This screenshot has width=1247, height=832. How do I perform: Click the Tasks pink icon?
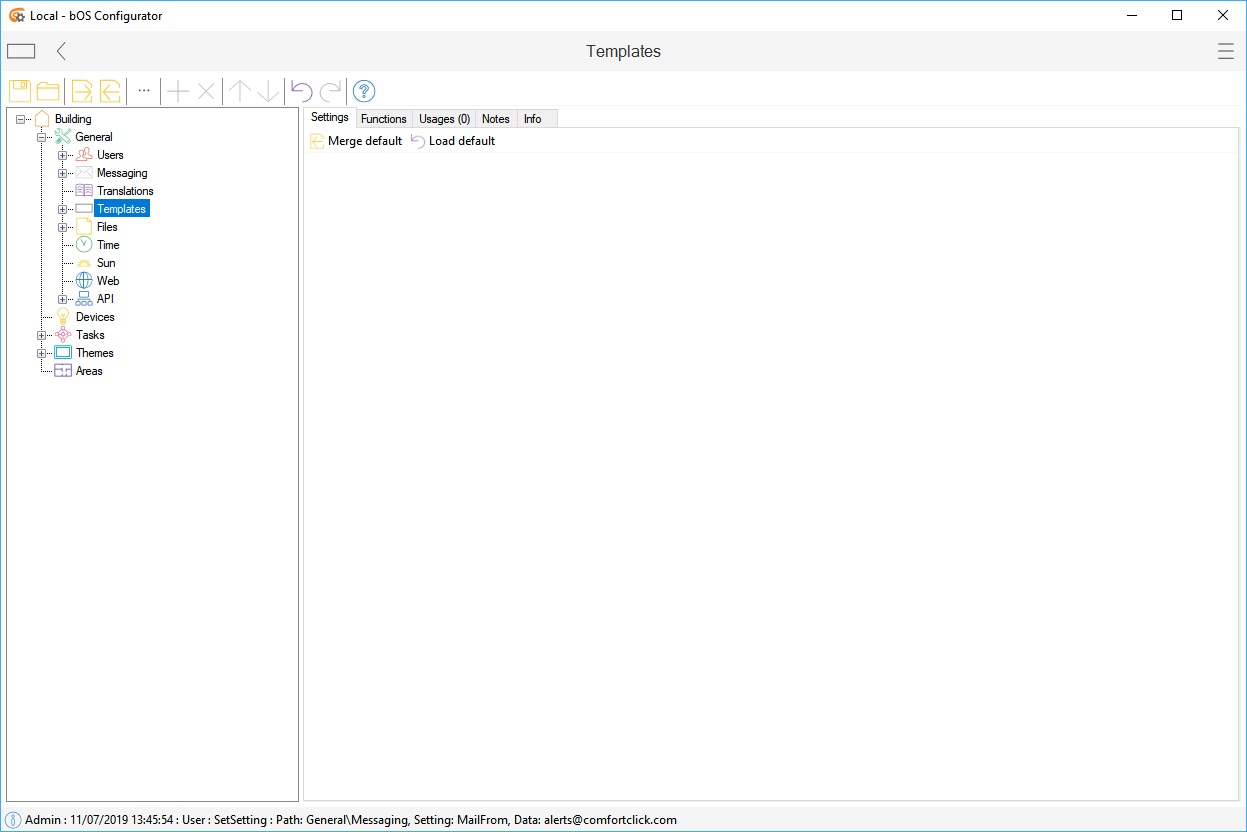[63, 335]
